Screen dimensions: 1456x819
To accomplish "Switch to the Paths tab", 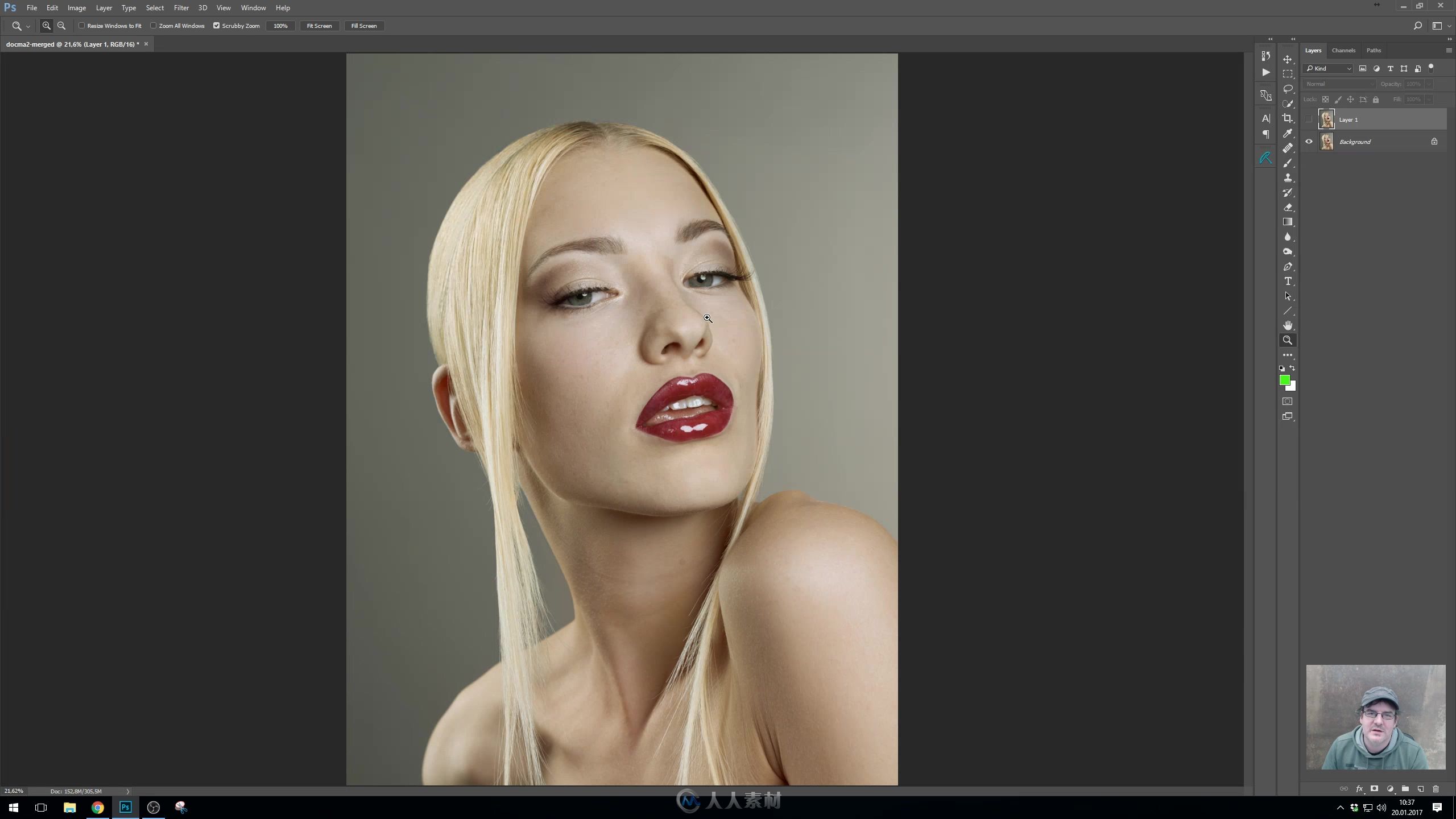I will pos(1374,51).
